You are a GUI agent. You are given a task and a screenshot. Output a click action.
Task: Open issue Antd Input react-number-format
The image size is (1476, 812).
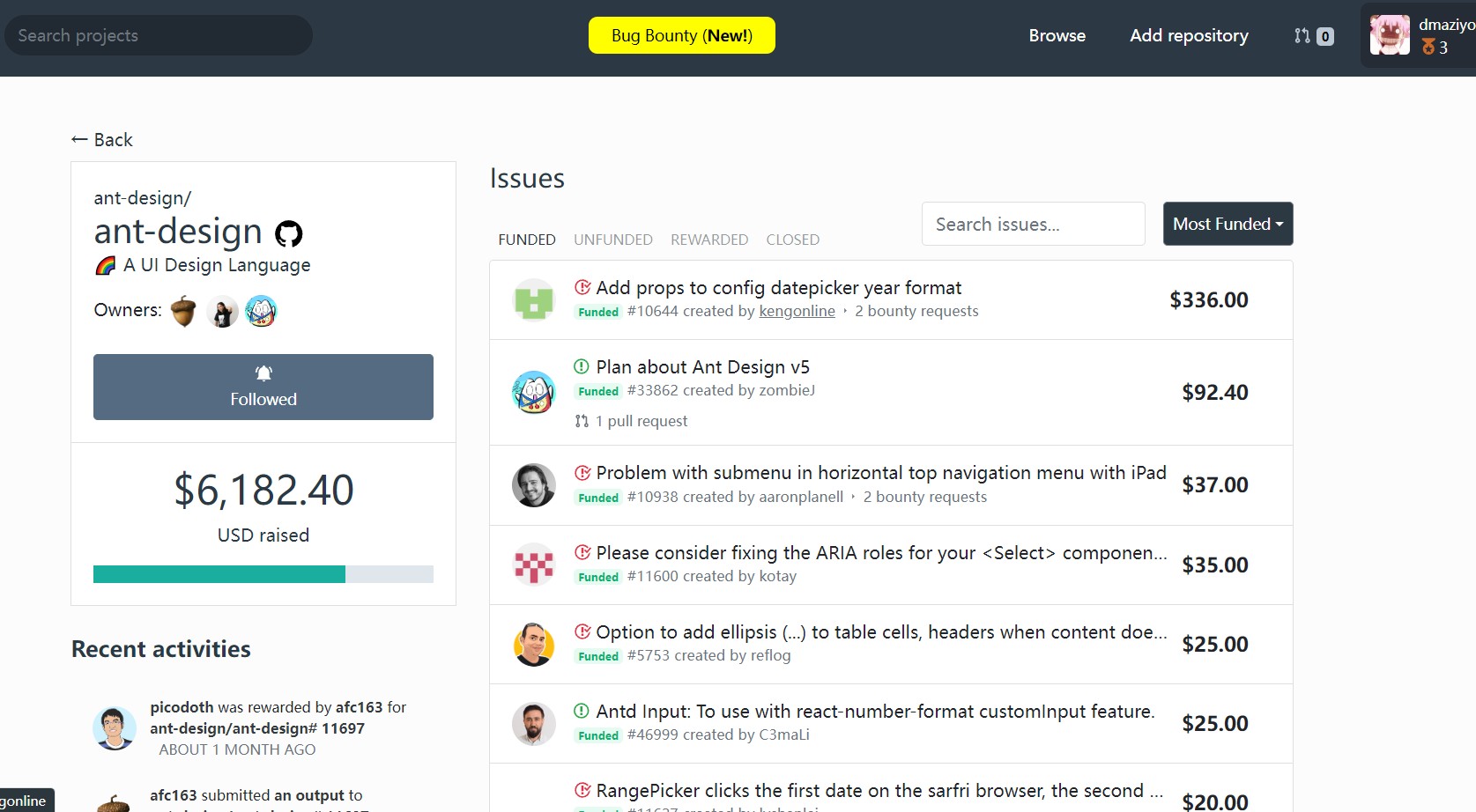[x=876, y=711]
